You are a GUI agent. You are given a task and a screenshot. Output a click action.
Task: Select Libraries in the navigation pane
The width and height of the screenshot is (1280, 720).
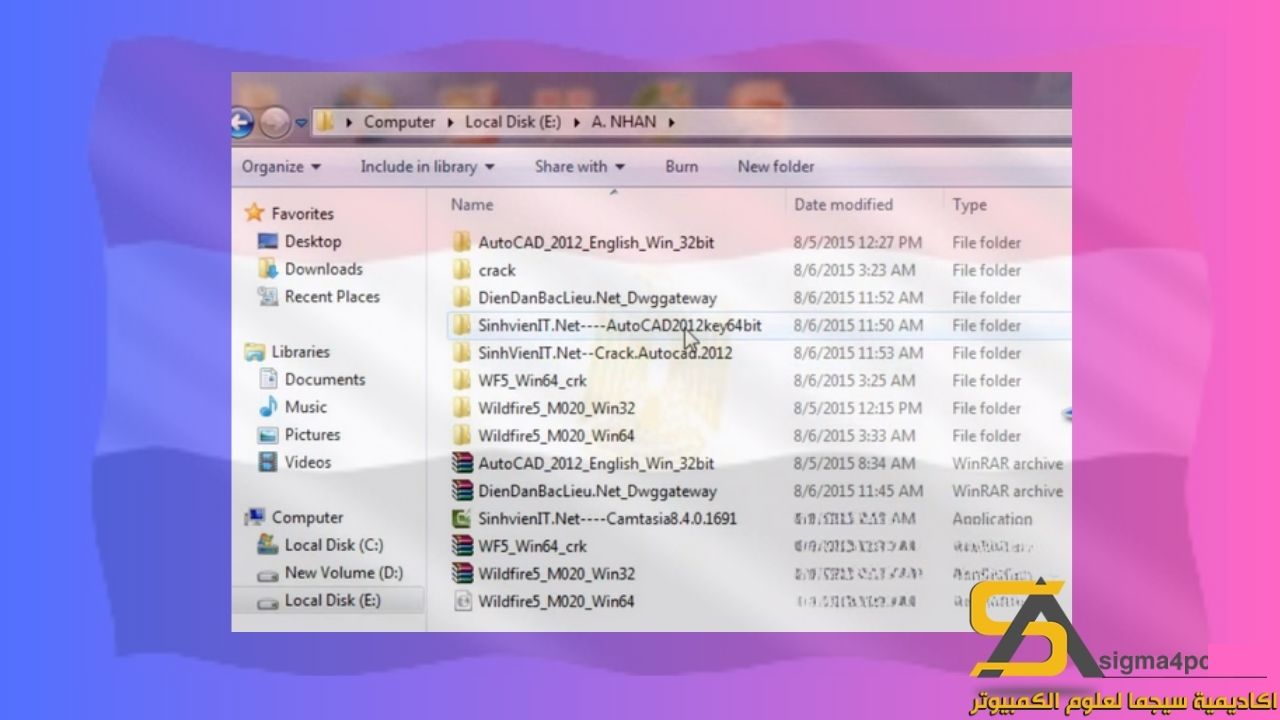click(301, 352)
